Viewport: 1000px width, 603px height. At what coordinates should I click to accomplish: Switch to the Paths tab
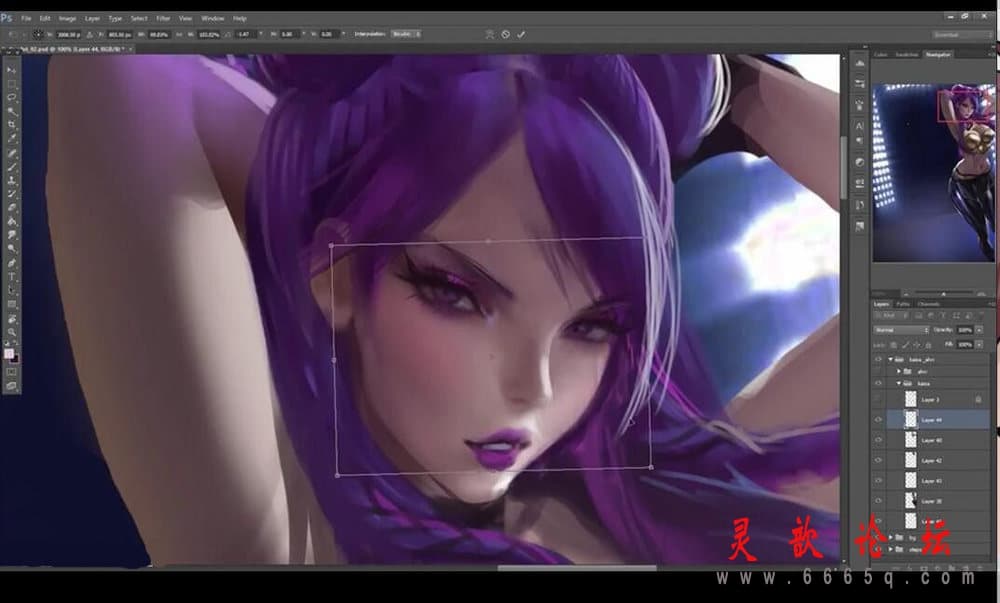pyautogui.click(x=903, y=304)
